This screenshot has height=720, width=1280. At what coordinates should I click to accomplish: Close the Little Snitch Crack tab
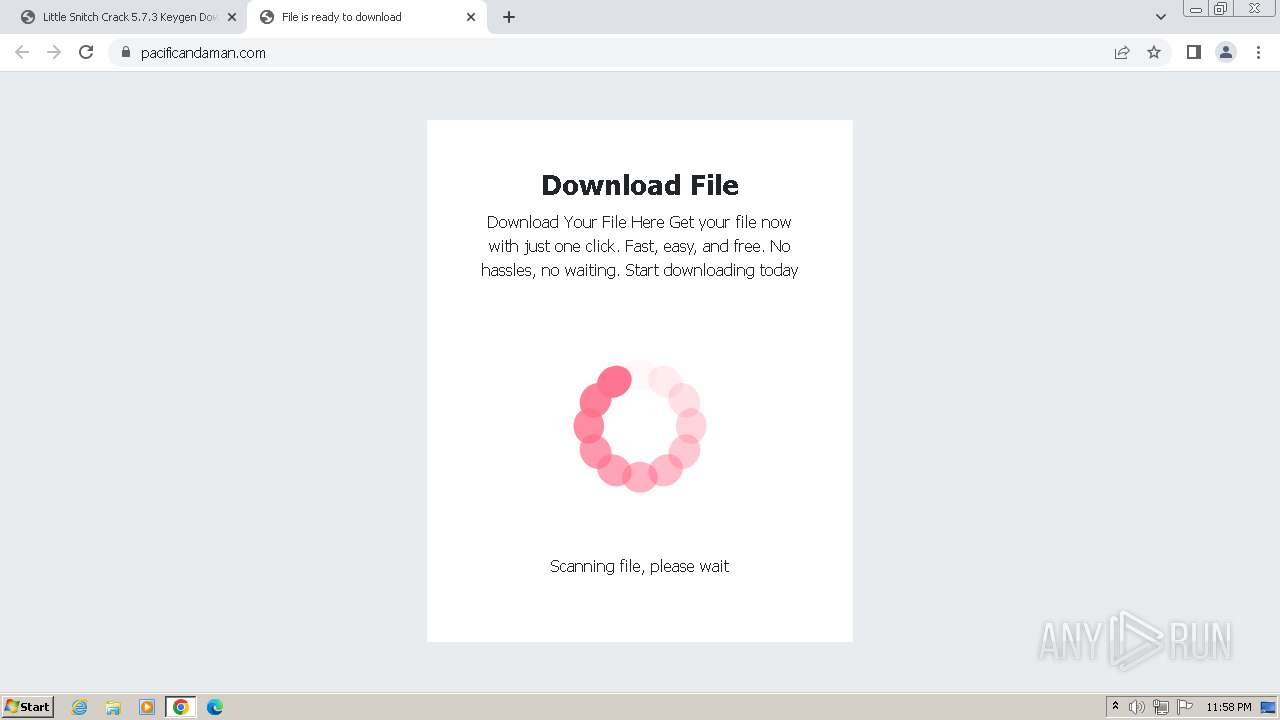(232, 17)
